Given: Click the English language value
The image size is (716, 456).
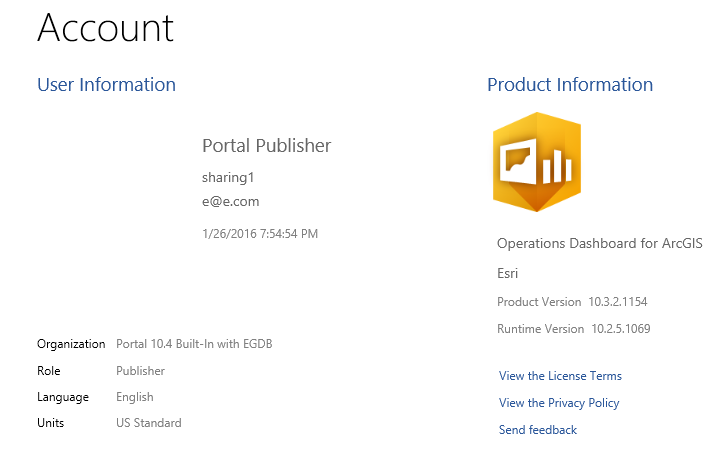Looking at the screenshot, I should [x=135, y=397].
